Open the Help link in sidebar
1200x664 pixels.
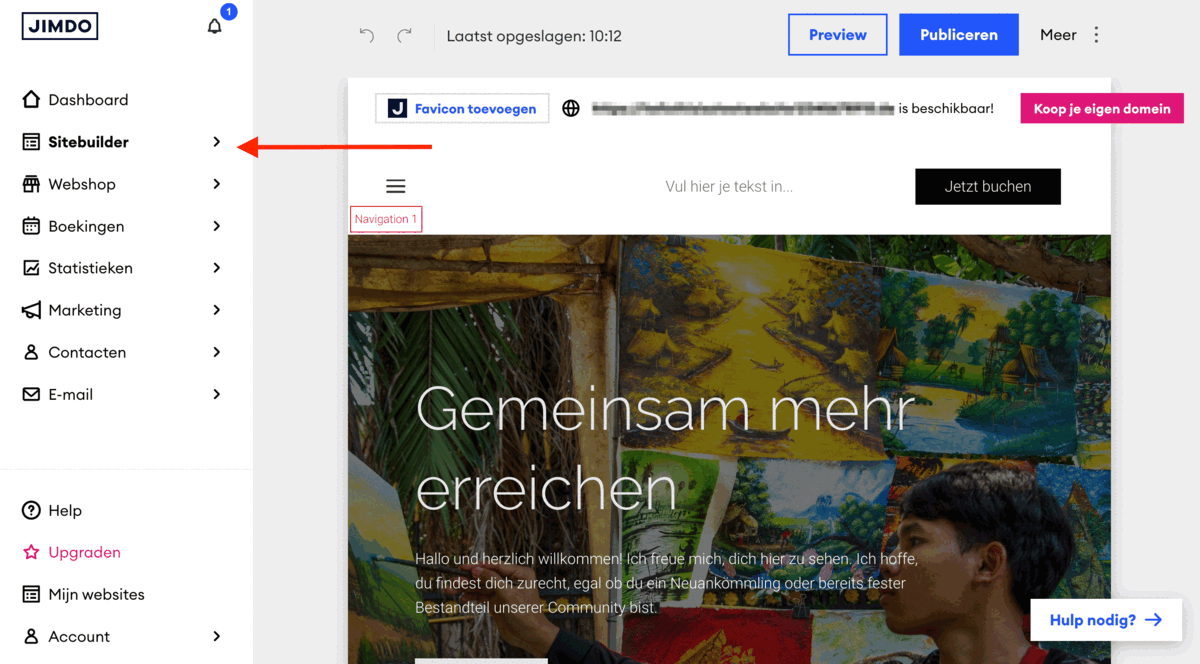click(65, 510)
